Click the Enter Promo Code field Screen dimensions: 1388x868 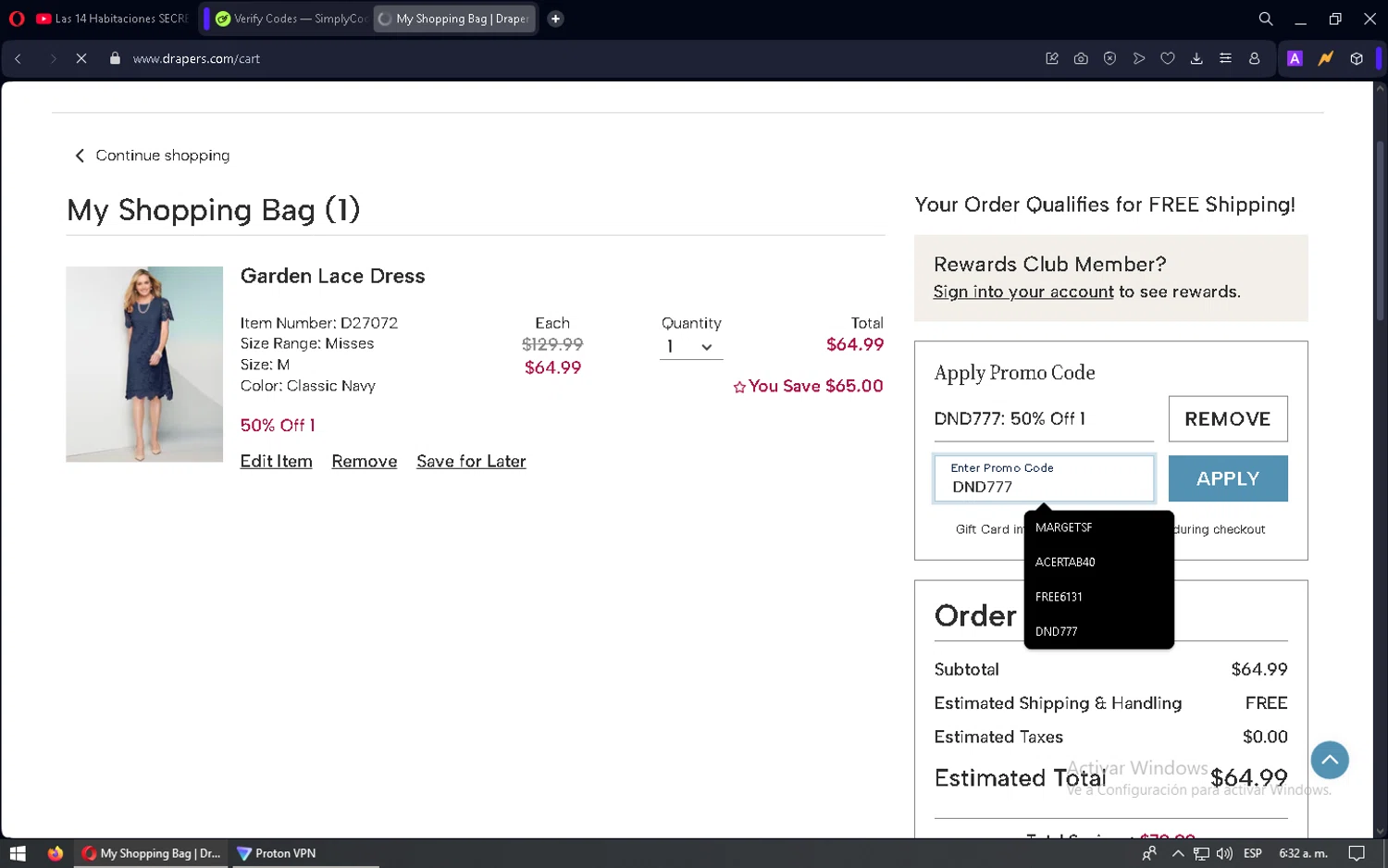click(1044, 478)
